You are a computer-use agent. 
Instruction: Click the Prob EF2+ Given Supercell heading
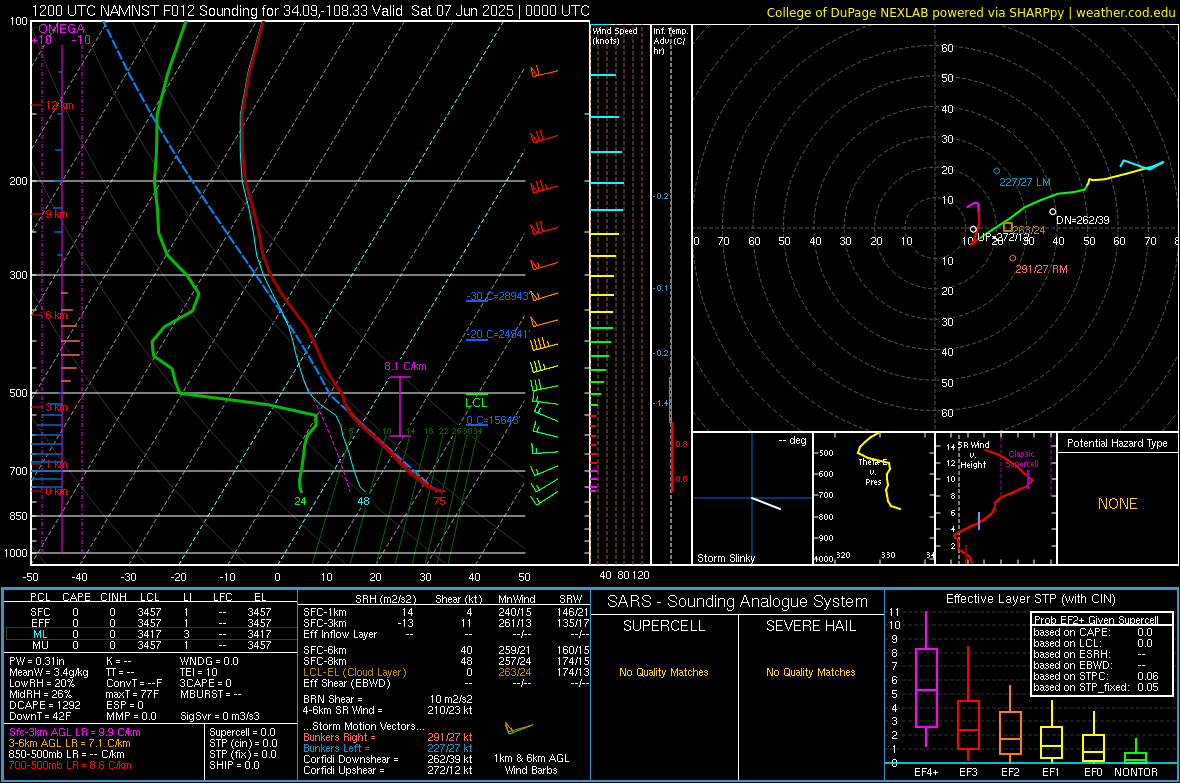coord(1096,620)
